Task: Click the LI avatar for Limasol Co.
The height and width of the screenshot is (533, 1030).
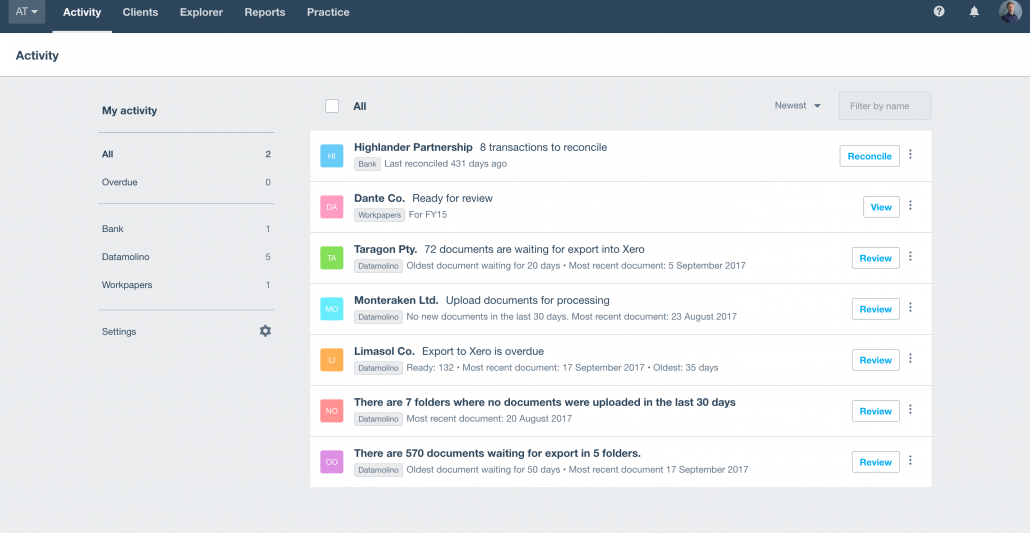Action: pos(332,360)
